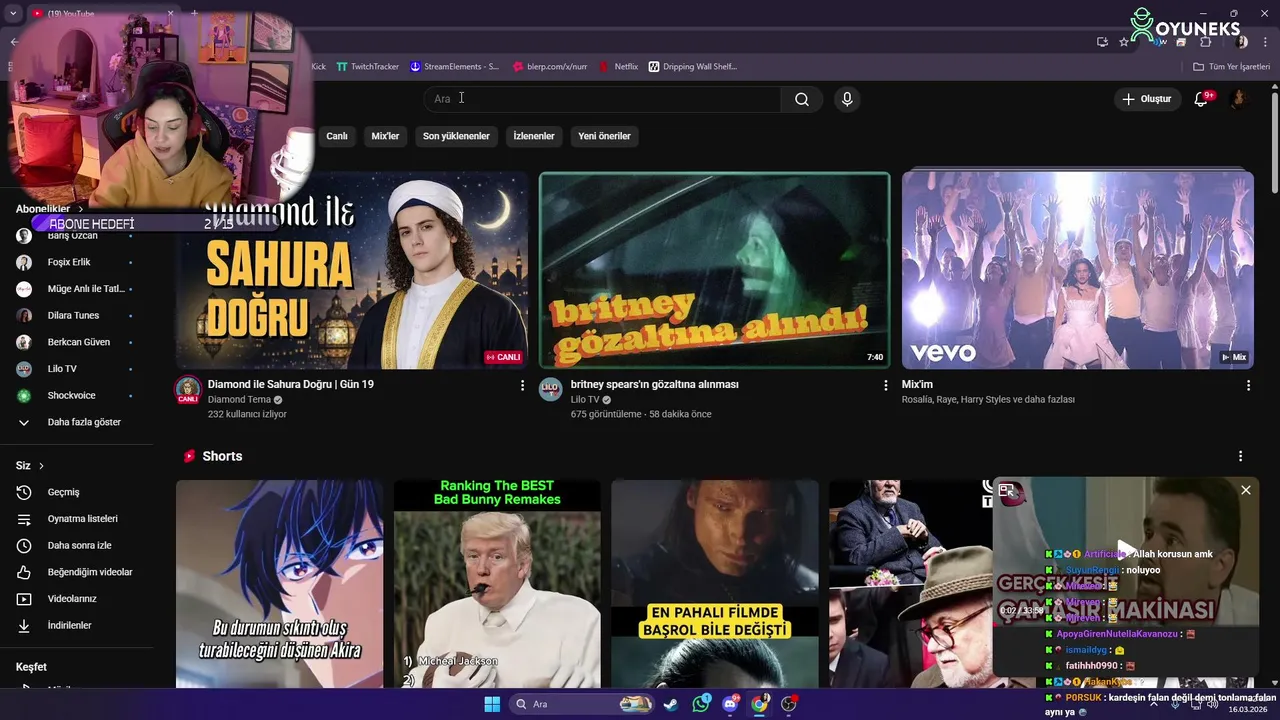This screenshot has width=1280, height=720.
Task: Click the Oluştur create button
Action: 1146,99
